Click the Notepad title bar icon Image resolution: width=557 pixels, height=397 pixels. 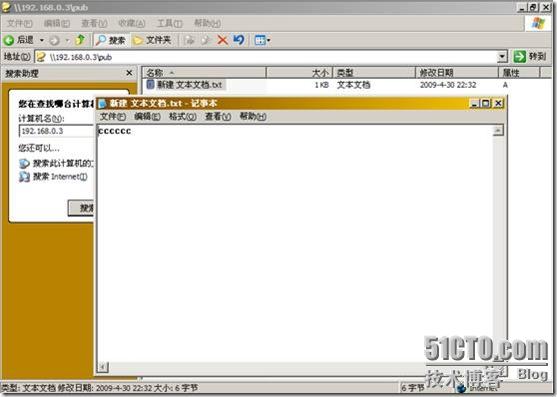coord(103,104)
